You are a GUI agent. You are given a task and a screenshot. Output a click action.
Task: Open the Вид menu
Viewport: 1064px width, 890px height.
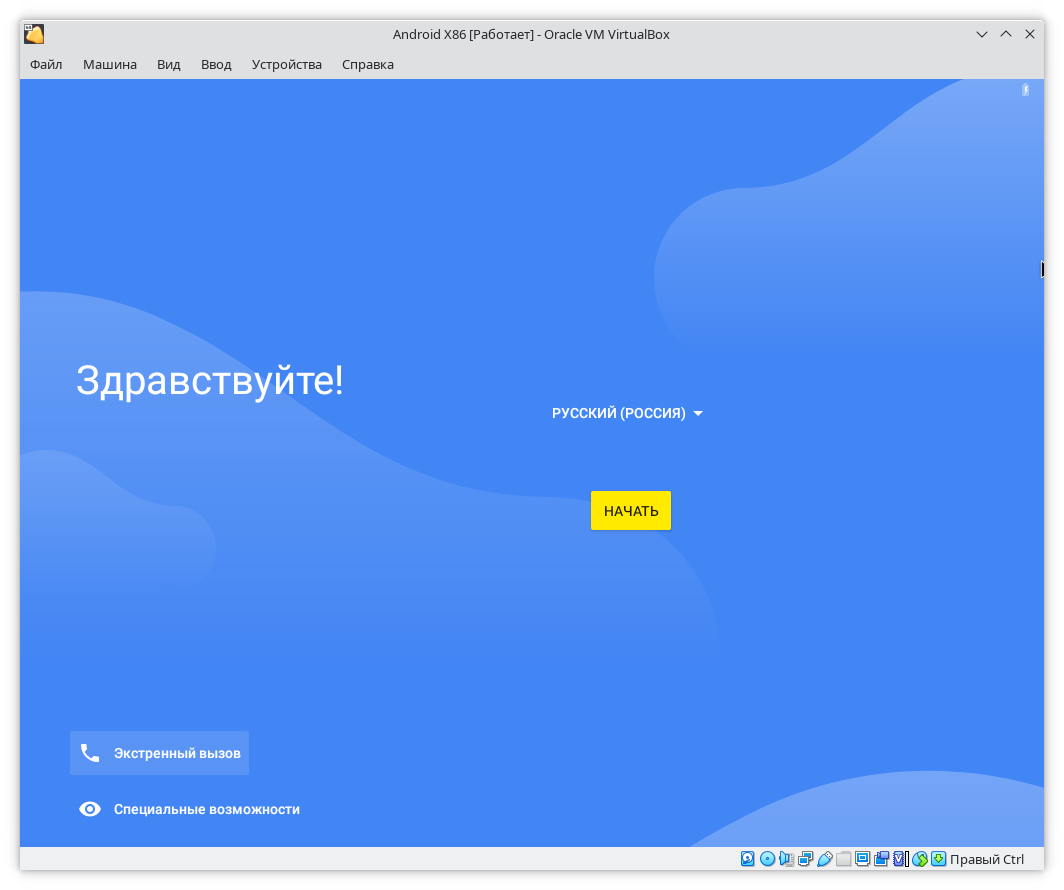169,64
